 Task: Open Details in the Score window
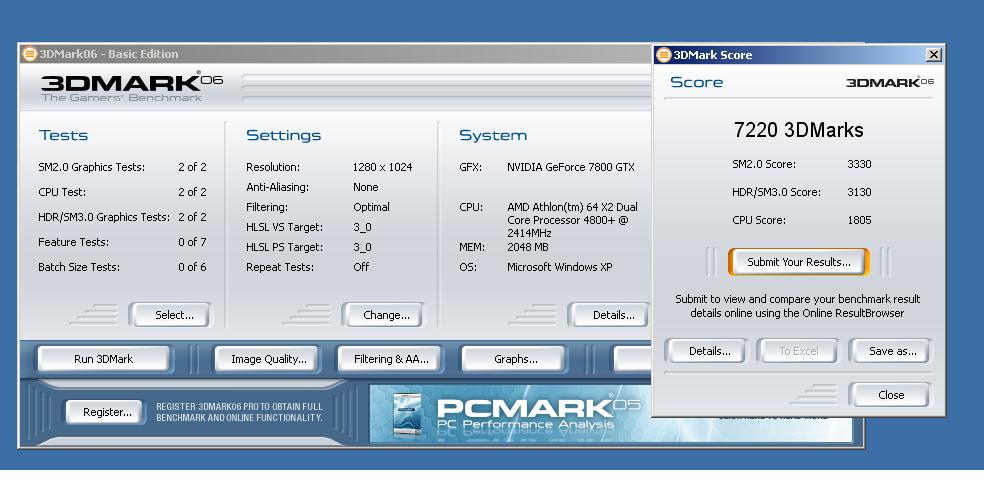click(x=706, y=351)
